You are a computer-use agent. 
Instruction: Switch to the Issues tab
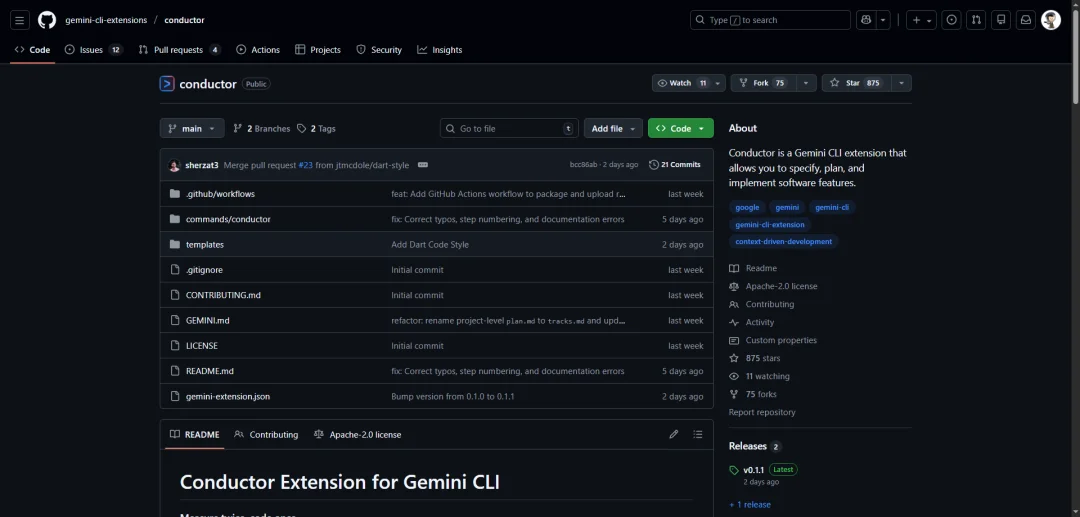click(94, 50)
